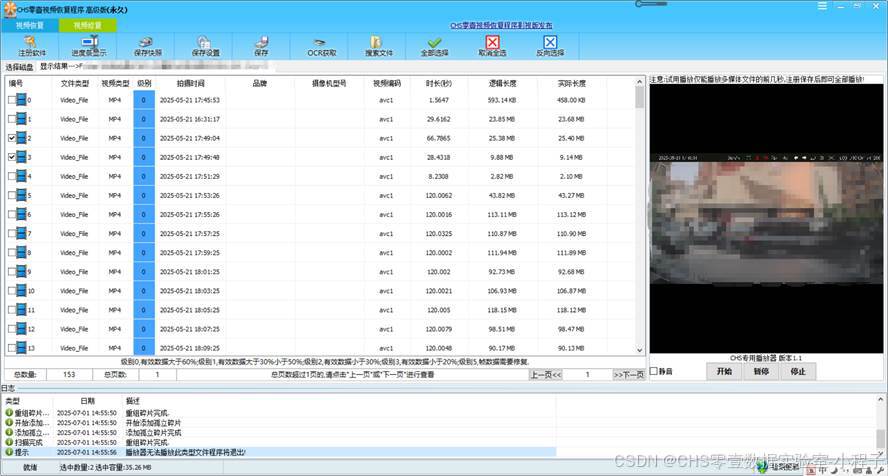Click the 保存快照 save snapshot icon
Image resolution: width=888 pixels, height=476 pixels.
147,42
